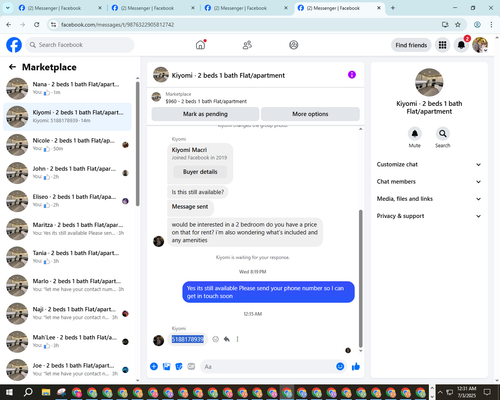Open the Facebook logo home link
The width and height of the screenshot is (500, 400).
click(14, 45)
